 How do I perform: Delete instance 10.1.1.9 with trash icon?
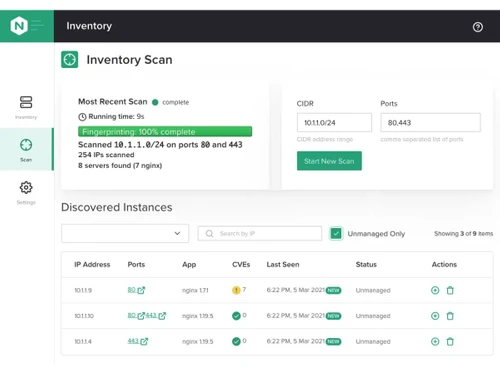pos(450,290)
